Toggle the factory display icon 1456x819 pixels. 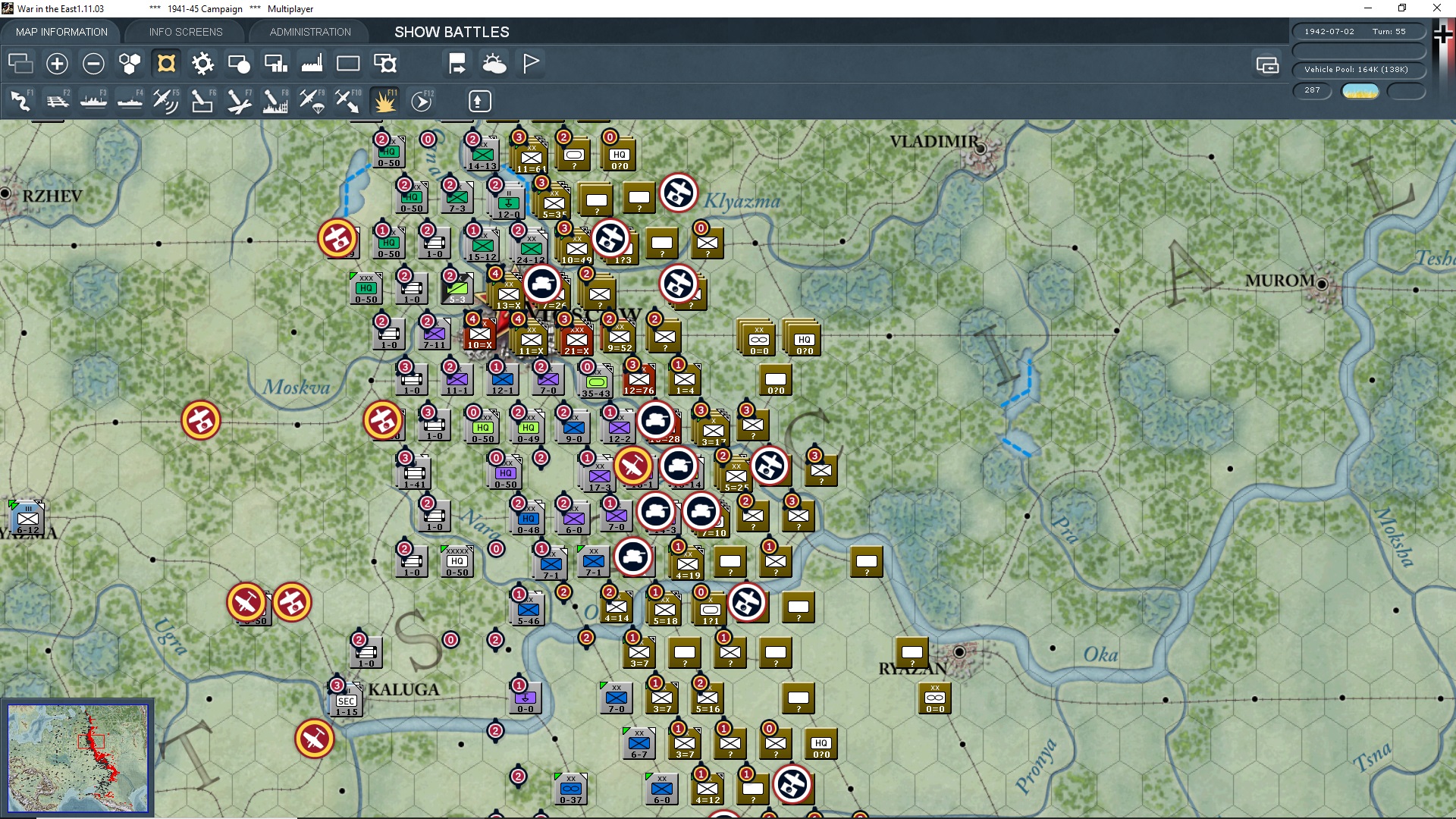[312, 63]
